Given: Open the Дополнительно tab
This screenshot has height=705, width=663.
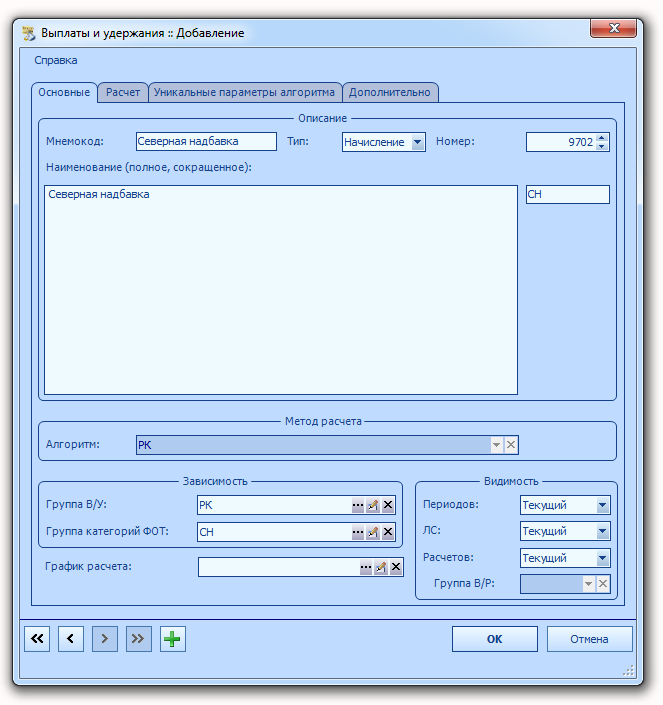Looking at the screenshot, I should click(390, 92).
